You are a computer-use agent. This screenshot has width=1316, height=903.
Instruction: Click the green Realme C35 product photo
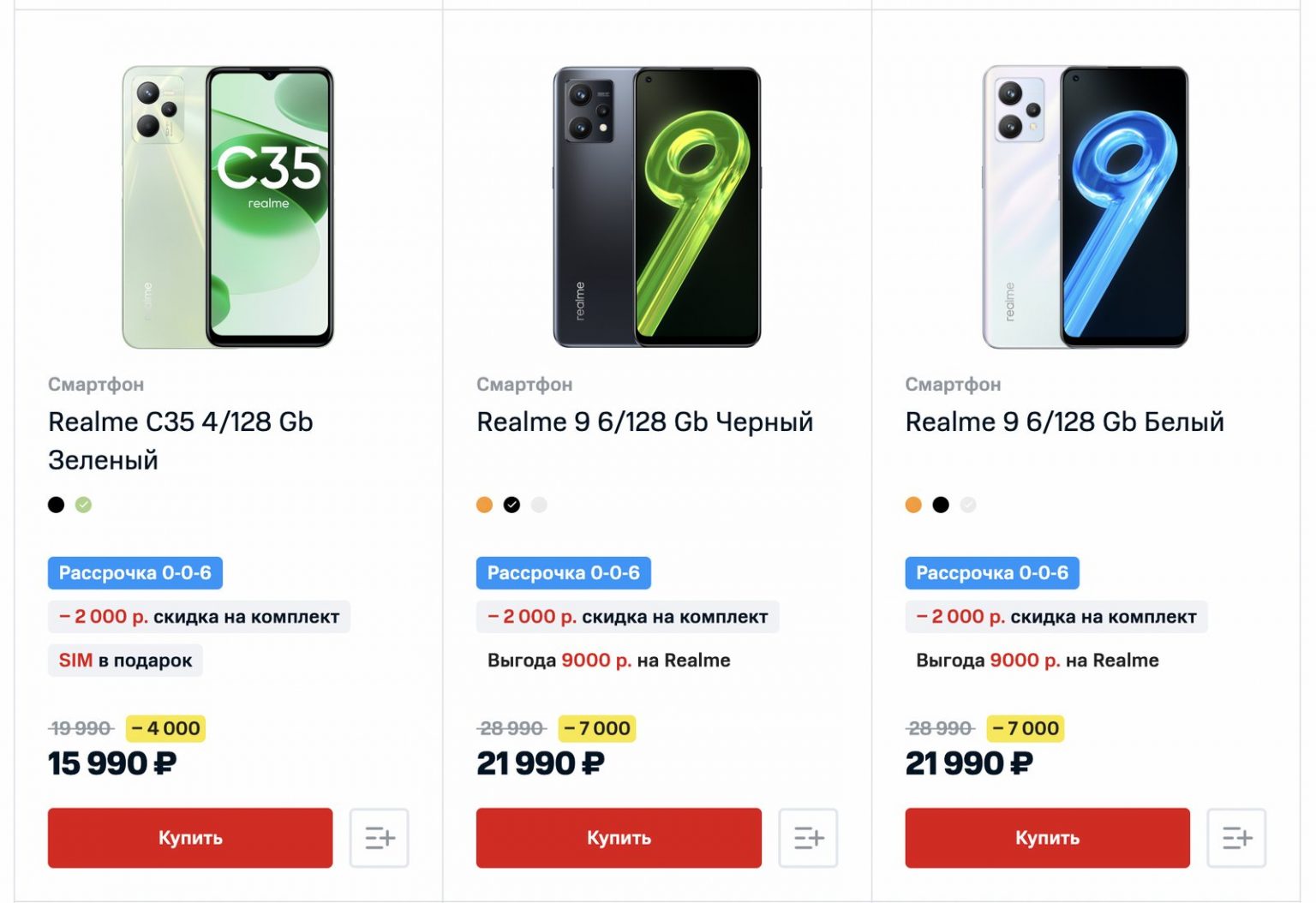pos(228,207)
